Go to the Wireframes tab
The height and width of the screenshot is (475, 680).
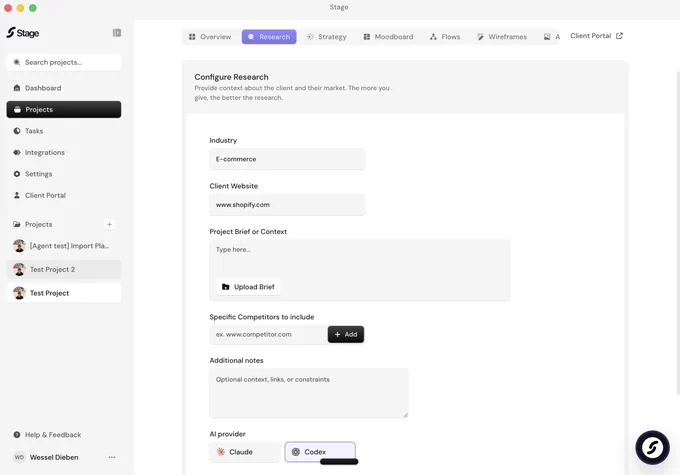click(502, 37)
